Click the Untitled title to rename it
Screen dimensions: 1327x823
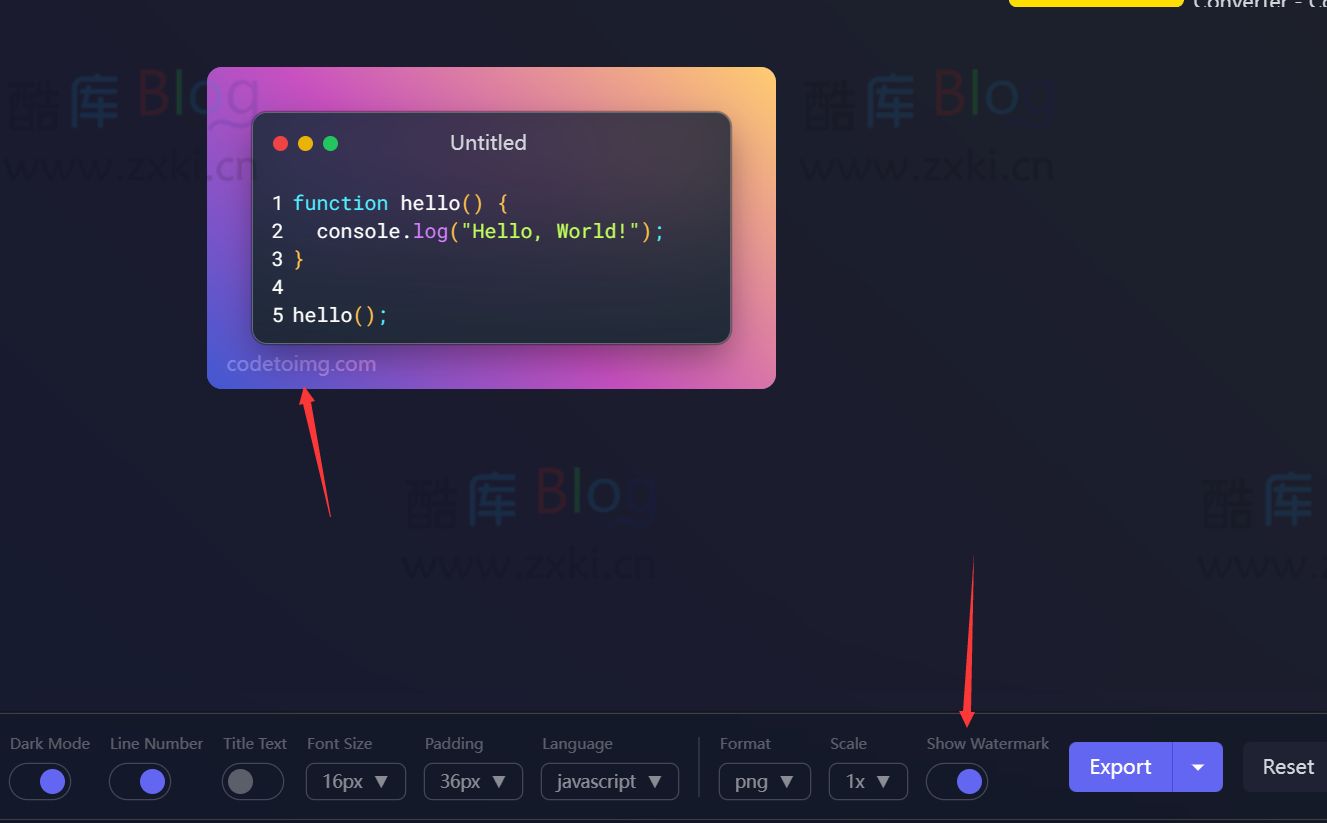488,143
